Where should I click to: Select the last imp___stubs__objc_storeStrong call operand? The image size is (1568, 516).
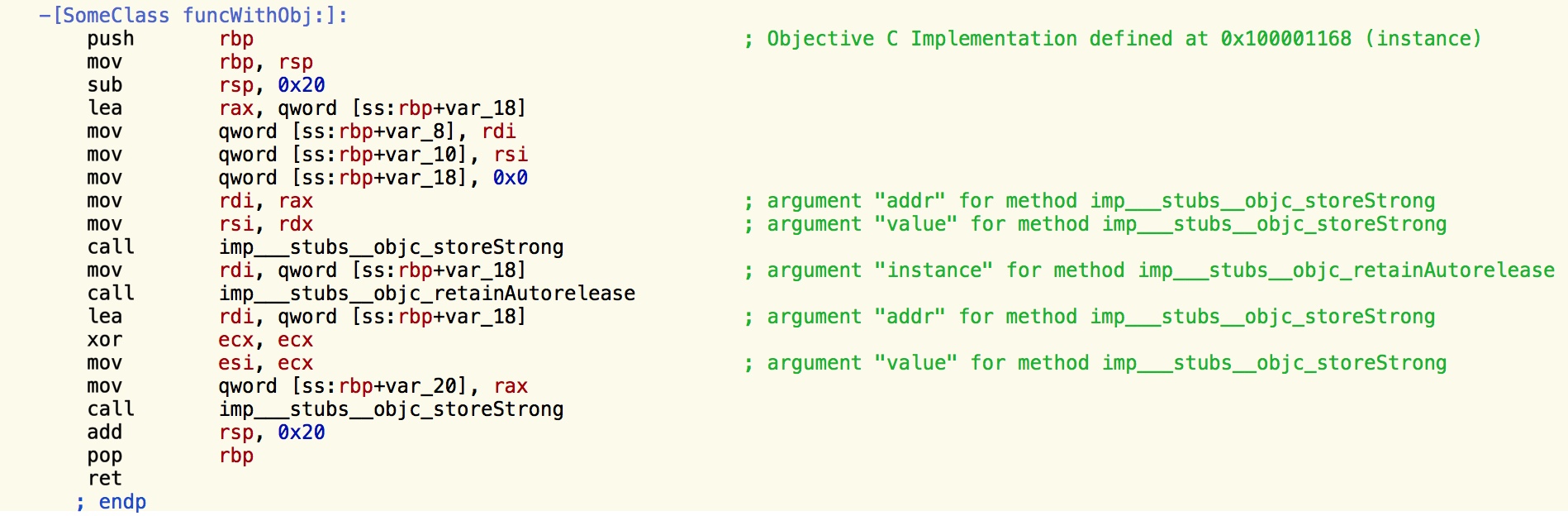(x=391, y=409)
